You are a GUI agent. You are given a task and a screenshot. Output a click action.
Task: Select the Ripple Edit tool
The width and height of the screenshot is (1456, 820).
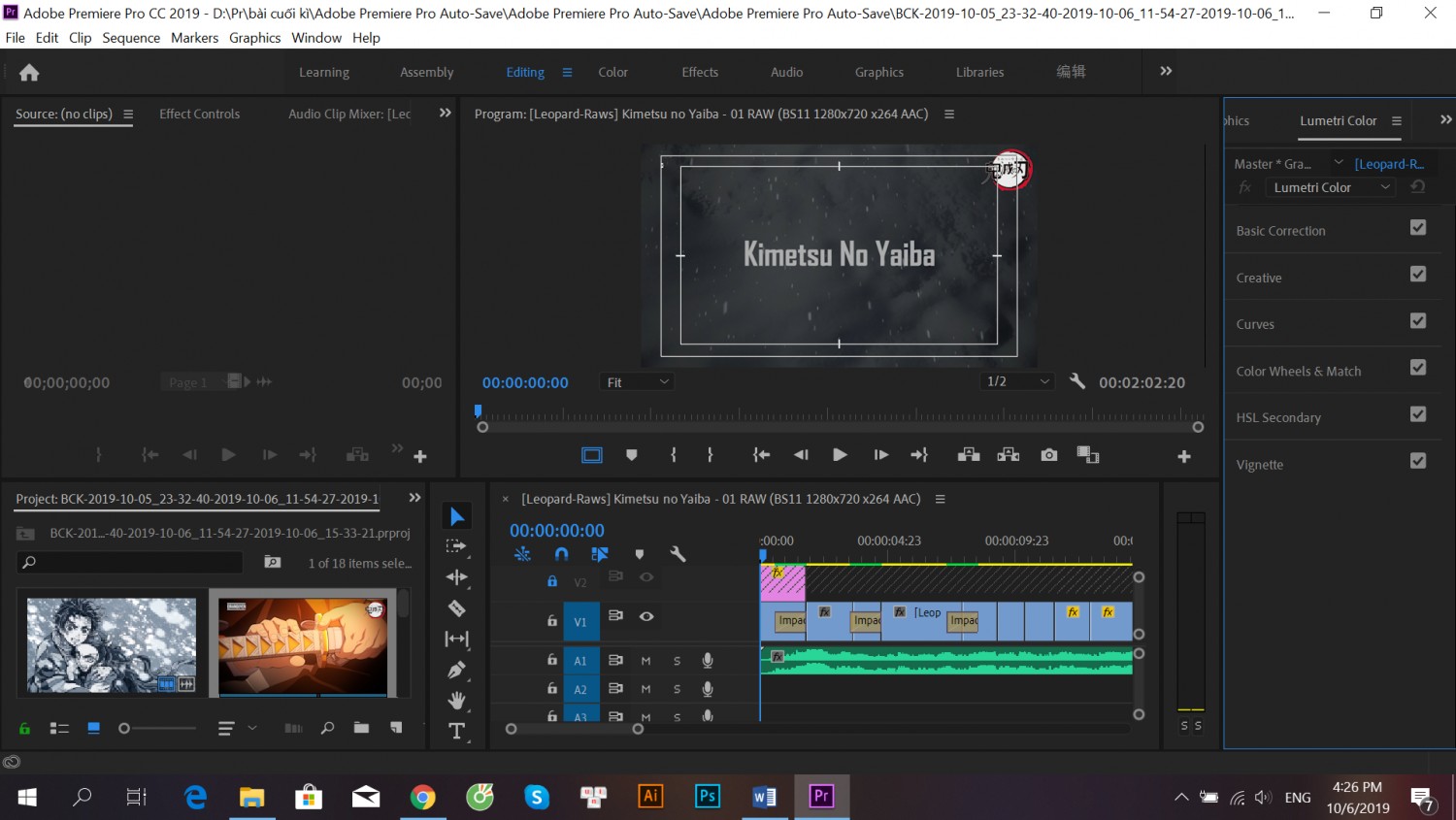[456, 577]
